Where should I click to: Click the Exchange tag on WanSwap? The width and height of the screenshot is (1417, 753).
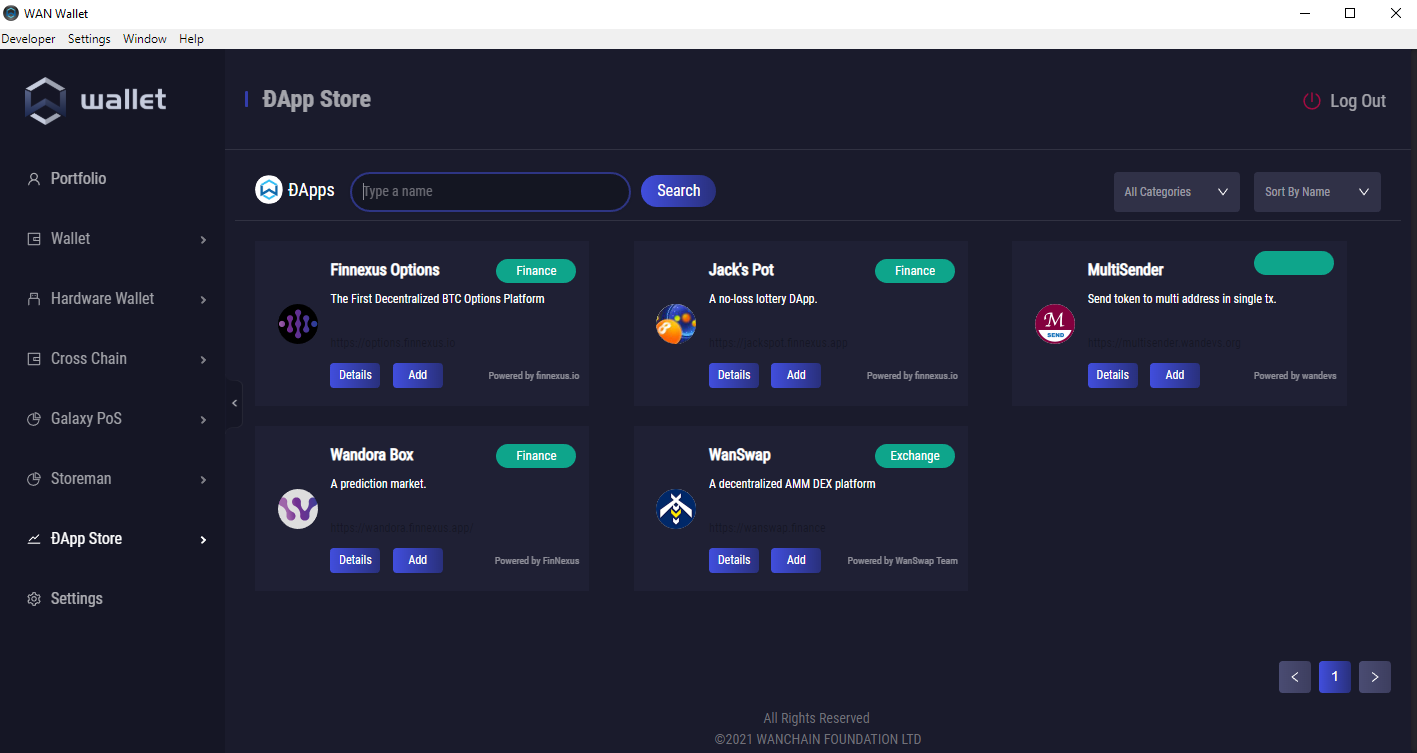point(915,456)
